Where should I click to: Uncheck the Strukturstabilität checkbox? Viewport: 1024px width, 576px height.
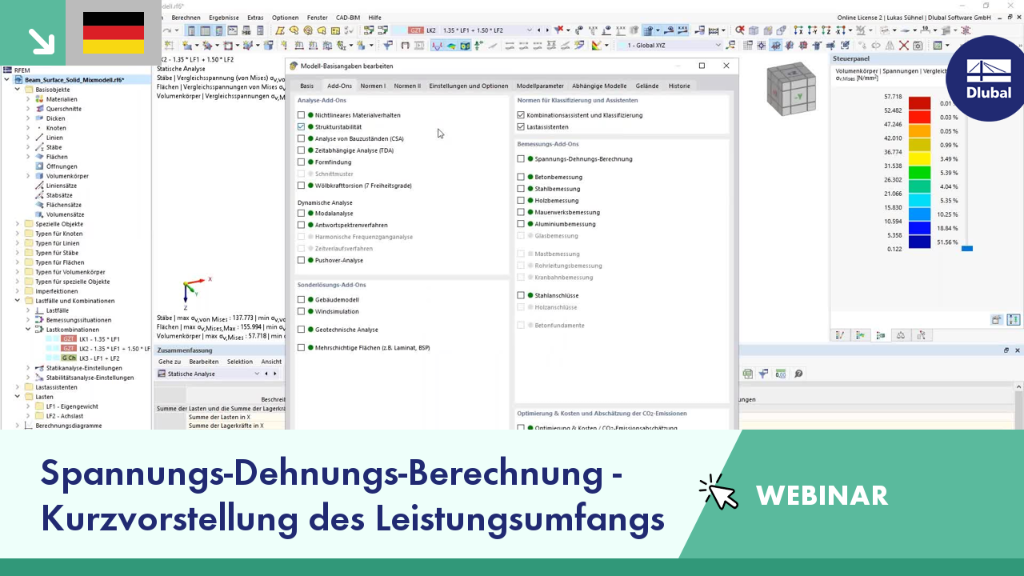tap(301, 127)
